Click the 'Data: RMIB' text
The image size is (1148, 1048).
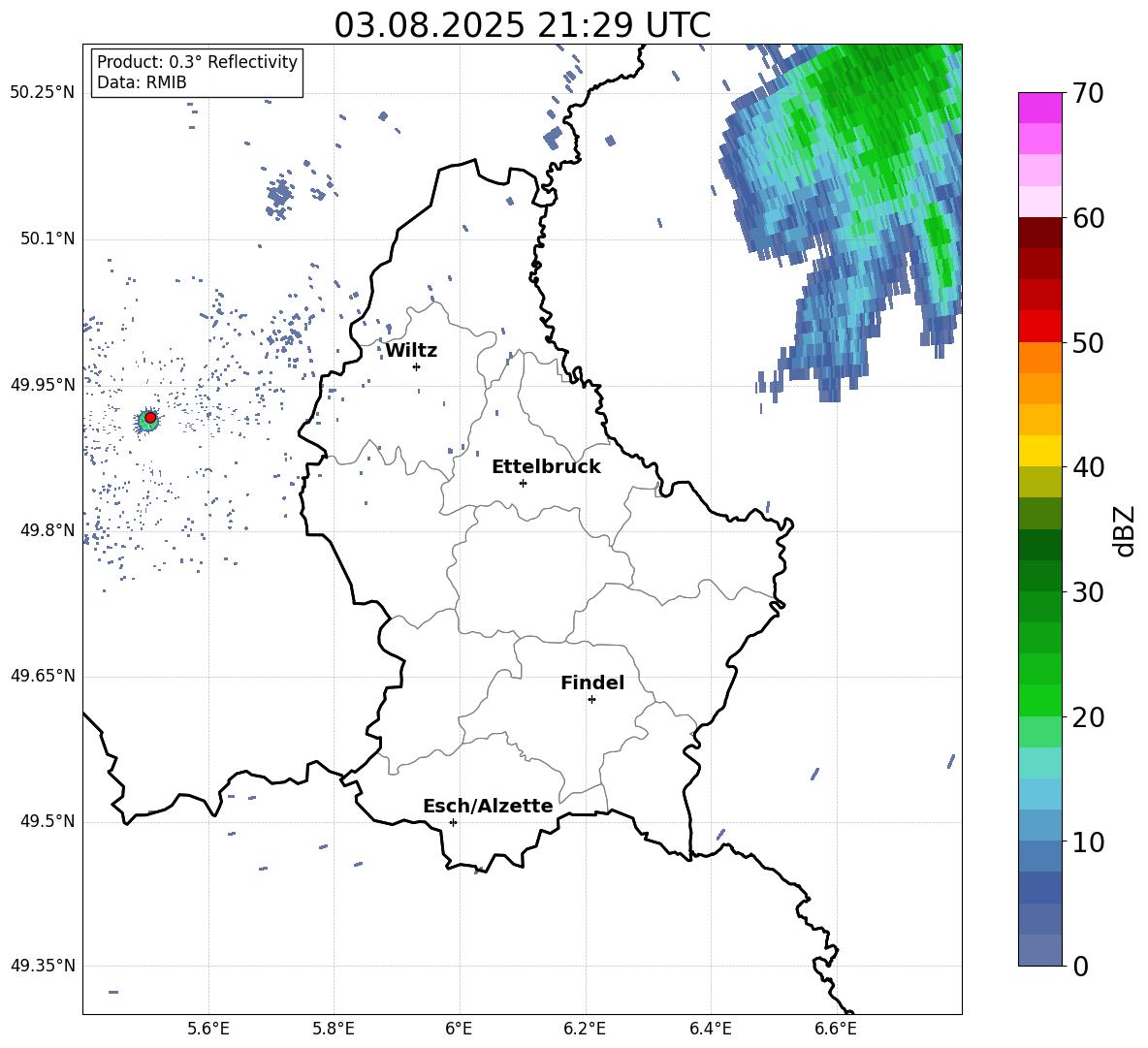tap(142, 82)
